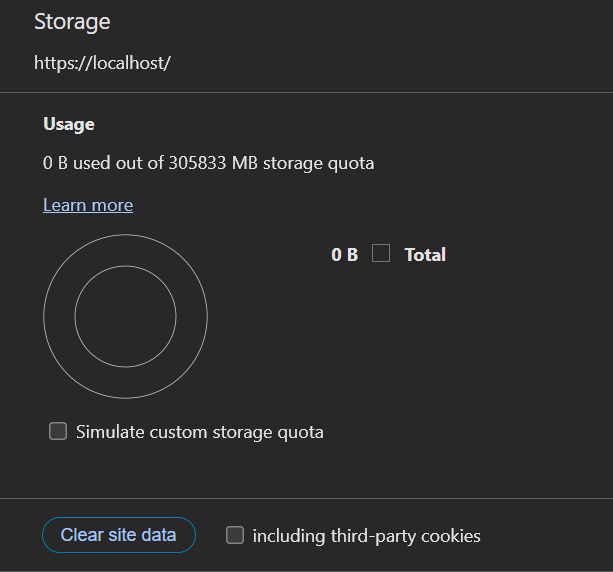Screen dimensions: 613x572
Task: Click the '0 B used' usage text
Action: (x=81, y=162)
